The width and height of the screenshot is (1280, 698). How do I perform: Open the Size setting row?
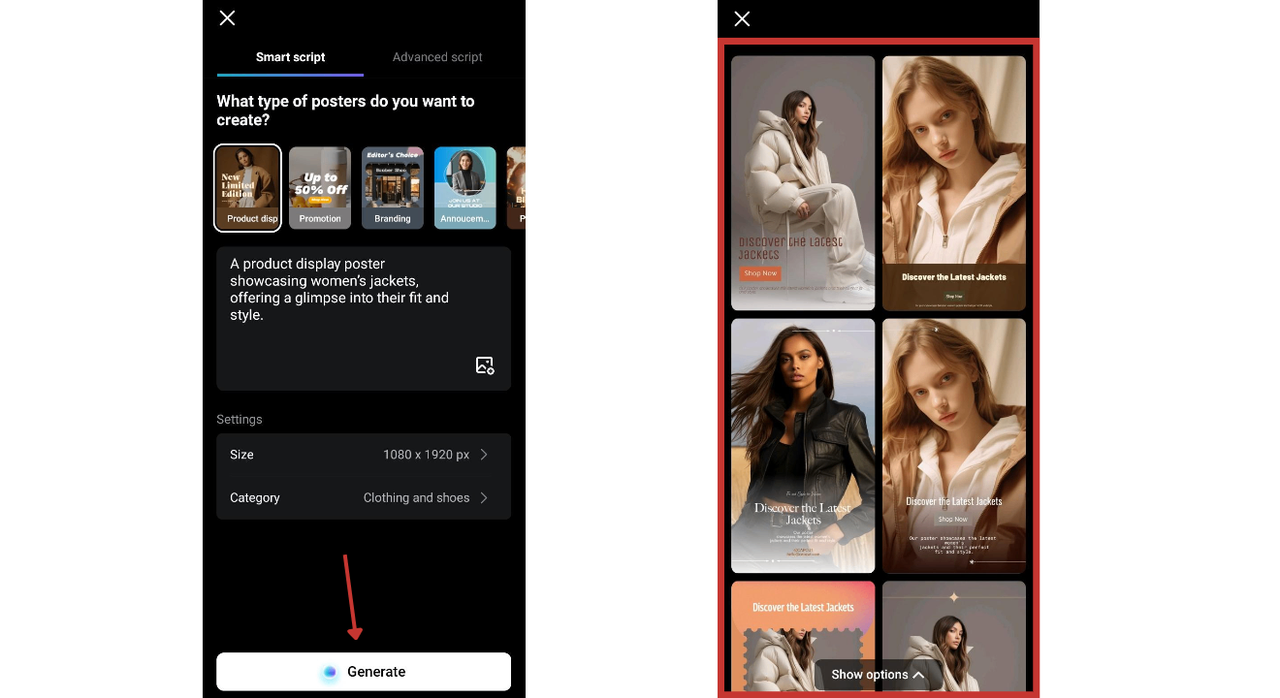364,454
